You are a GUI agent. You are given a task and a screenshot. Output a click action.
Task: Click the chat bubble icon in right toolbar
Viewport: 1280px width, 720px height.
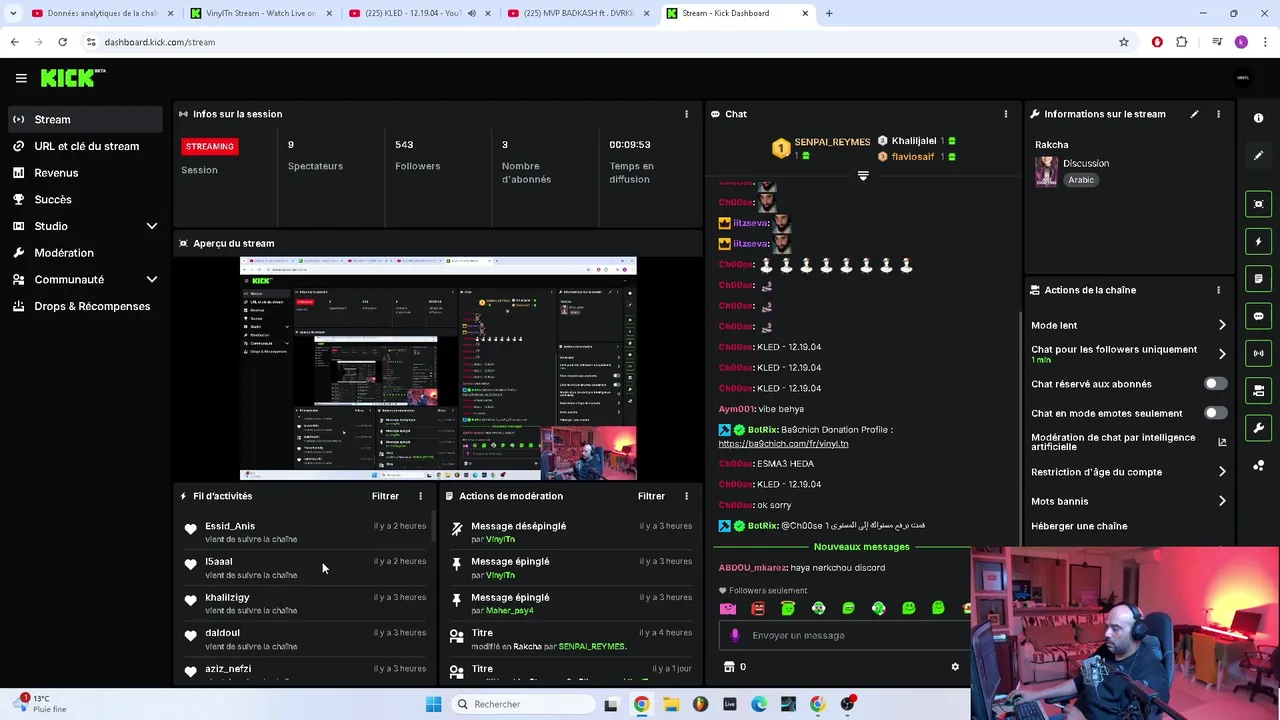[x=1258, y=316]
